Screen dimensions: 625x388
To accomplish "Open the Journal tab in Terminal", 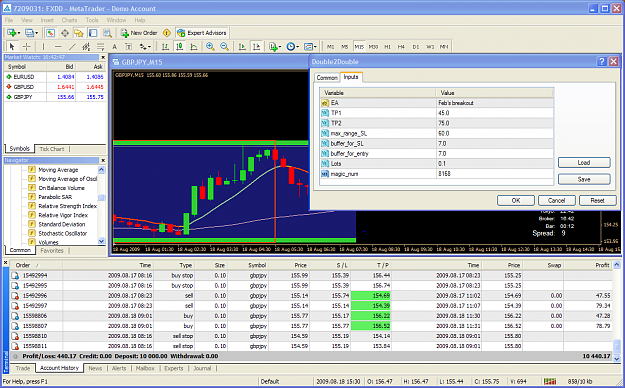I will coord(202,368).
